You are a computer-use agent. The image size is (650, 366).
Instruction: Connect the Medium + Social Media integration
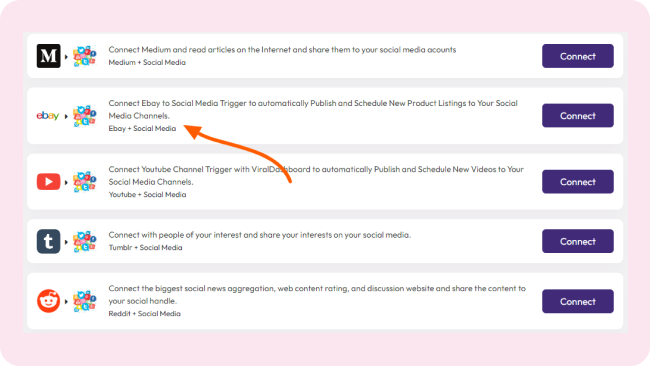pos(577,56)
